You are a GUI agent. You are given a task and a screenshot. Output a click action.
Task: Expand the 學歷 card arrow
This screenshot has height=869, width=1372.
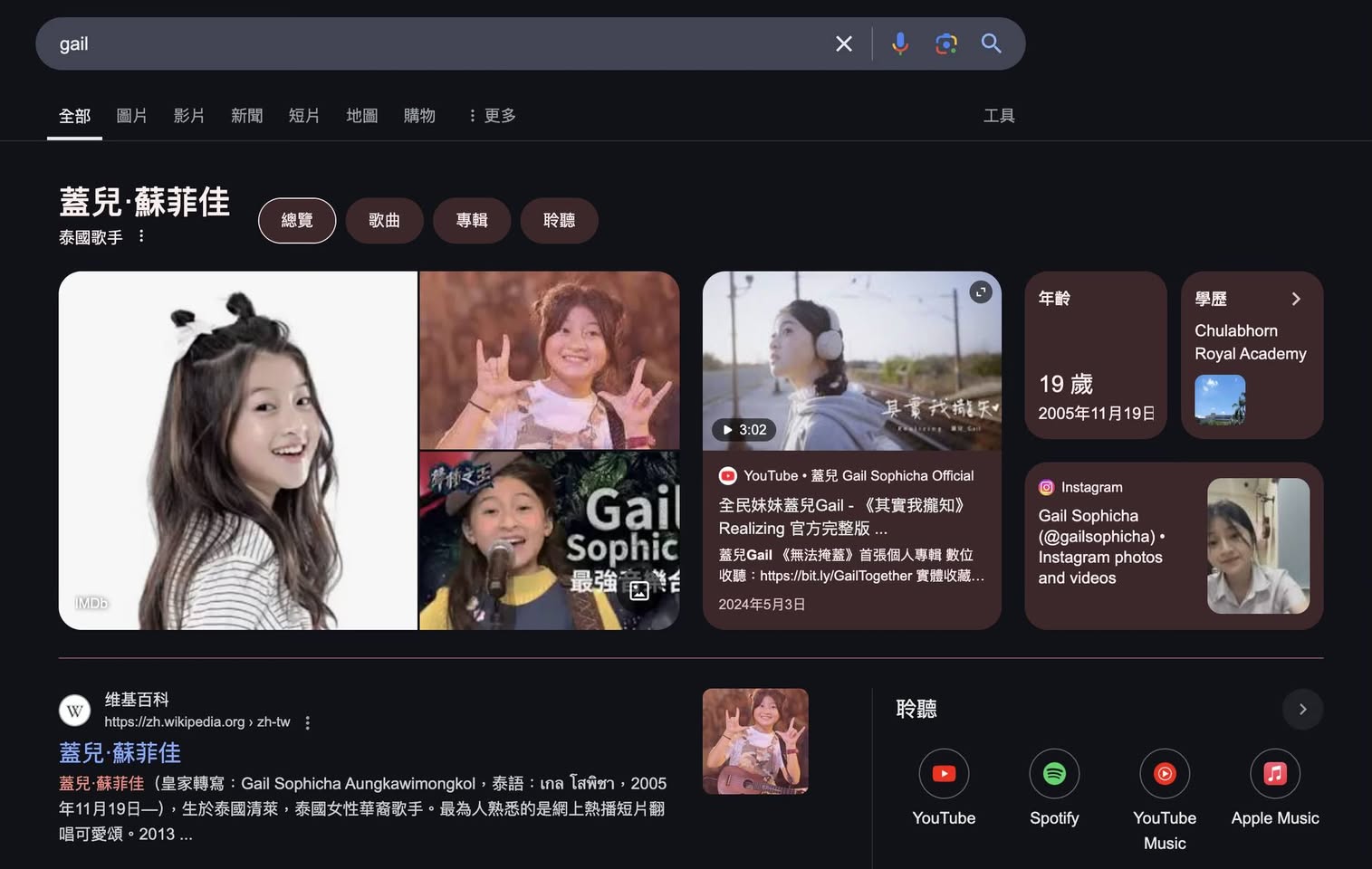pyautogui.click(x=1296, y=299)
